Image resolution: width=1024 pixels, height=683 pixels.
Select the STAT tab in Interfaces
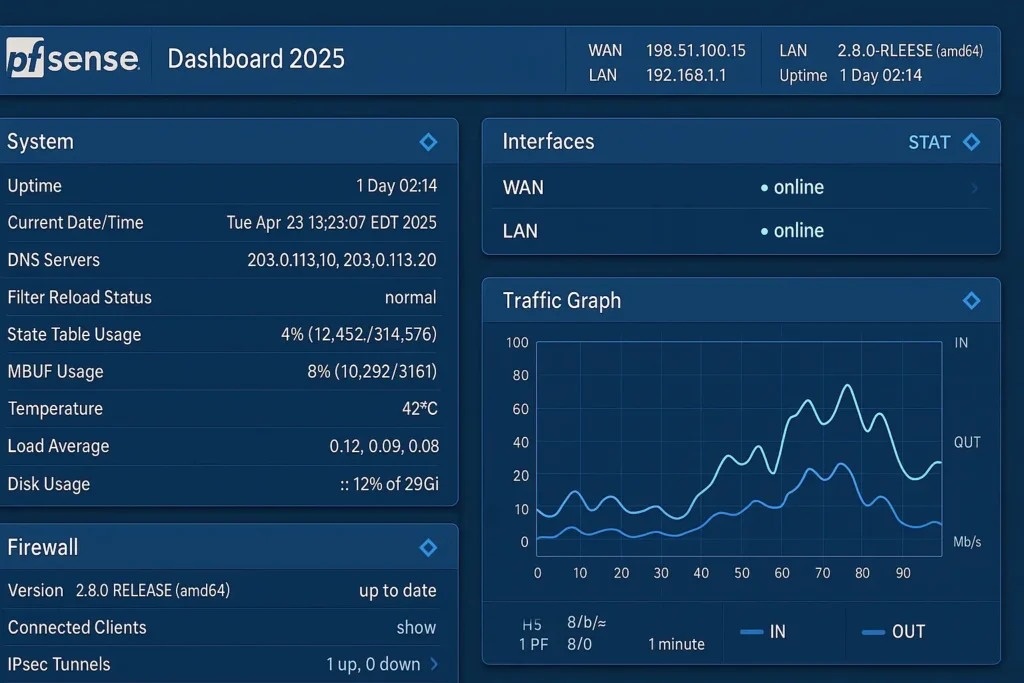pos(931,142)
